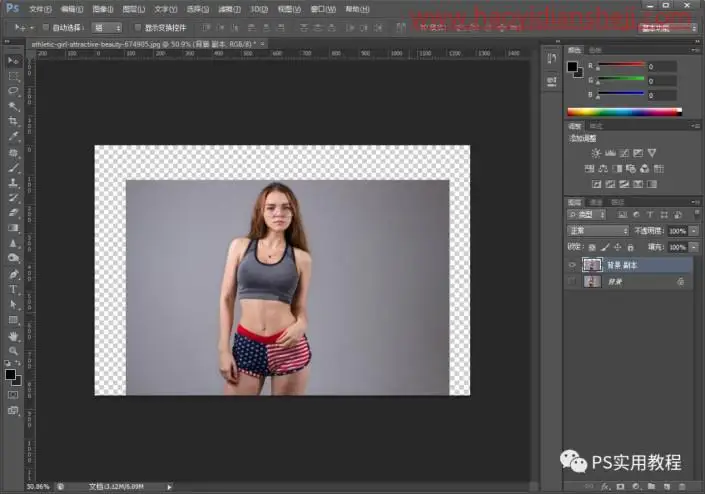Hide the 背景 副本 layer
705x494 pixels.
coord(572,265)
